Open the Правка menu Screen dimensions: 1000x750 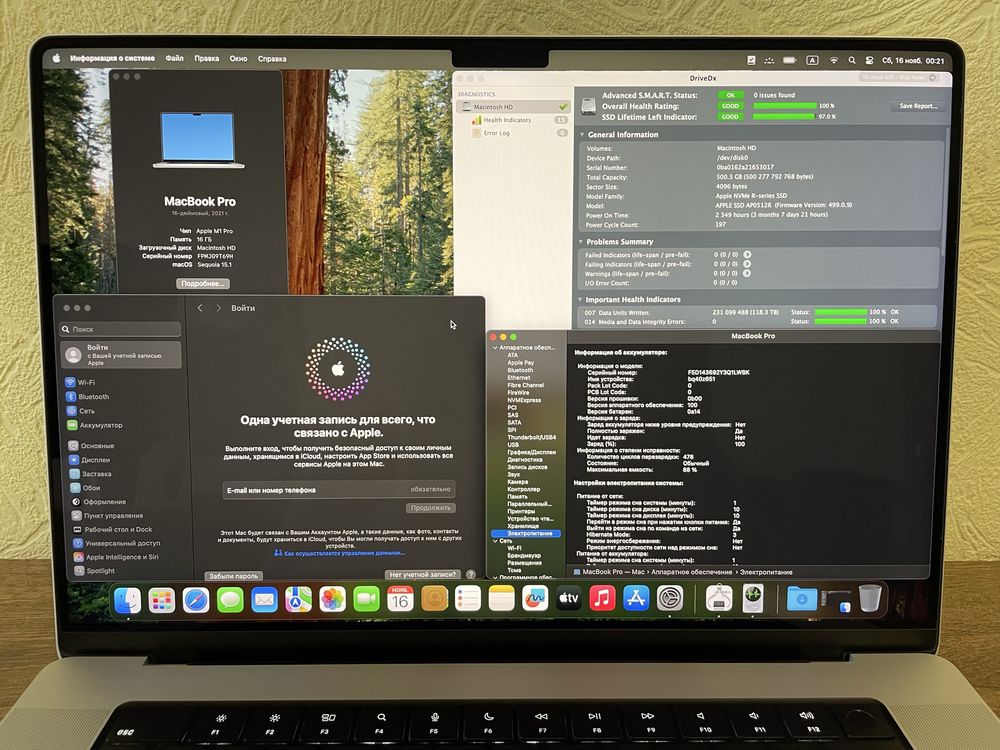coord(207,58)
